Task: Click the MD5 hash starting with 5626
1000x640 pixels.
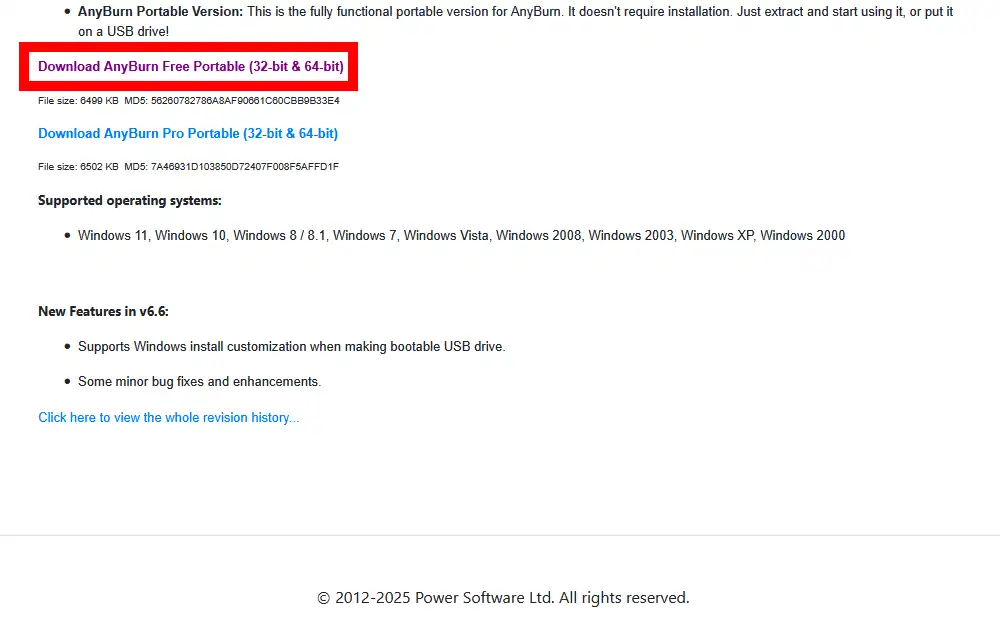Action: 245,101
